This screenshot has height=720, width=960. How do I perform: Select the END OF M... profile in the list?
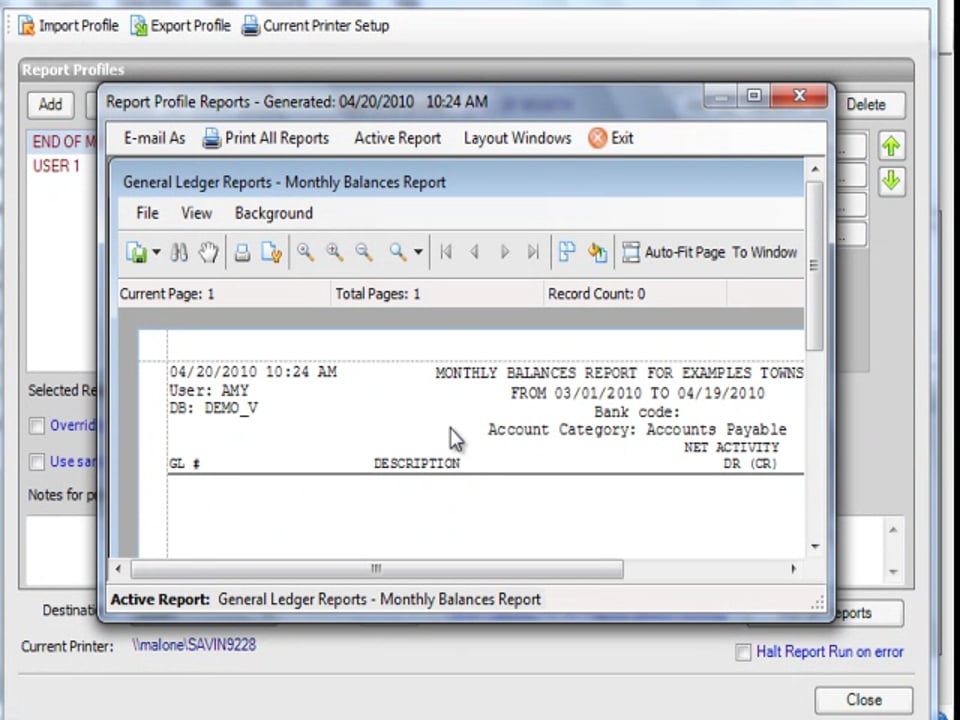pyautogui.click(x=64, y=142)
